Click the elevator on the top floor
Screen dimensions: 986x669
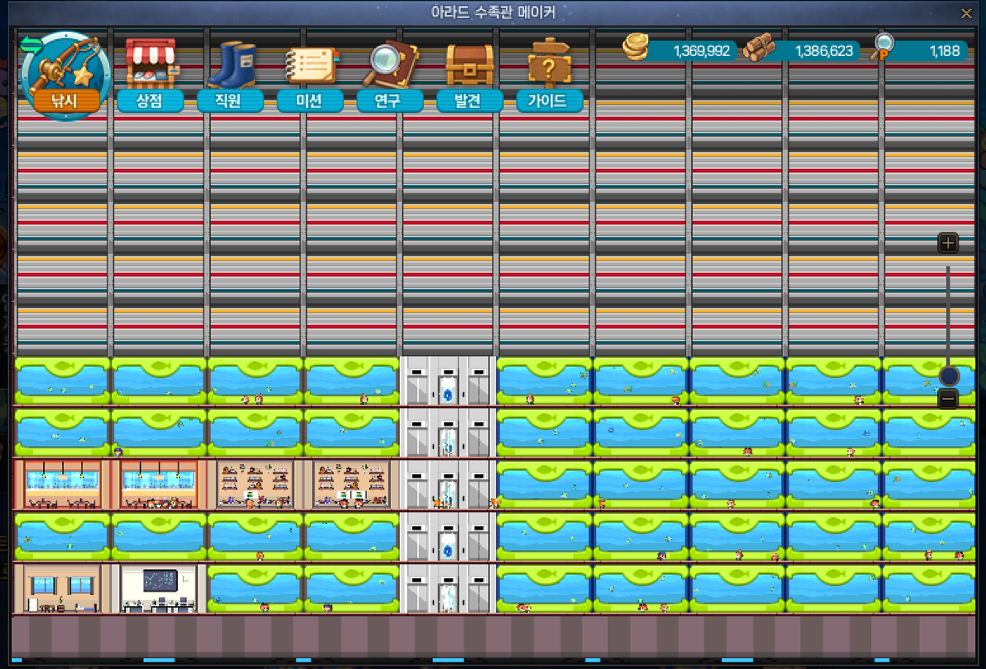click(x=448, y=381)
